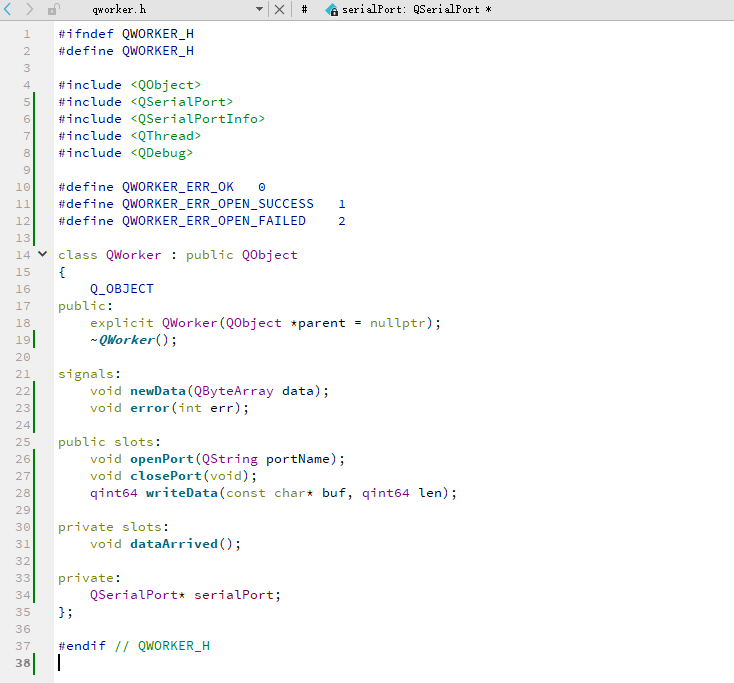Click the private slots: label

114,528
